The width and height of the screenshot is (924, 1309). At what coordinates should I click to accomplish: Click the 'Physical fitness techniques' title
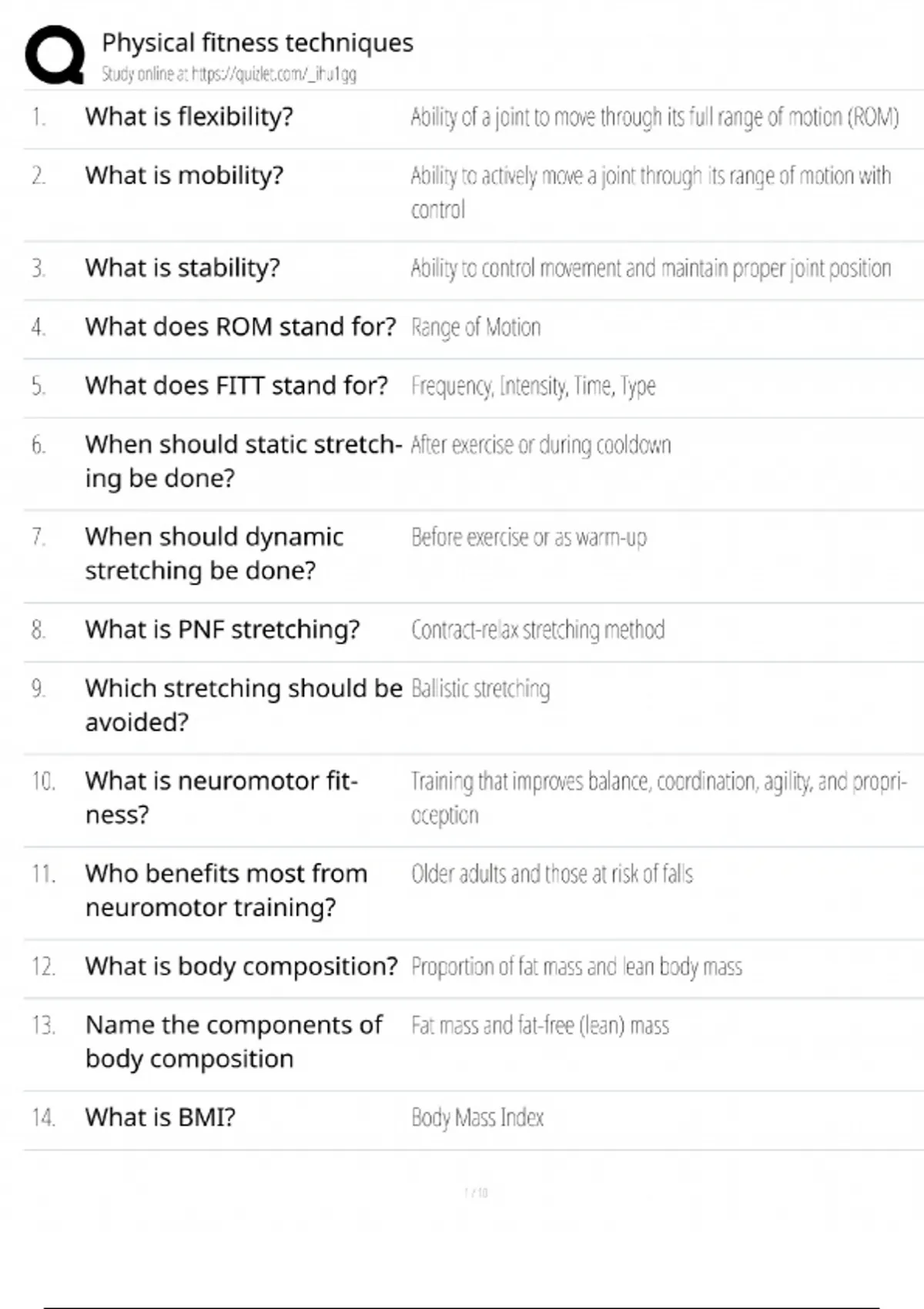coord(257,42)
